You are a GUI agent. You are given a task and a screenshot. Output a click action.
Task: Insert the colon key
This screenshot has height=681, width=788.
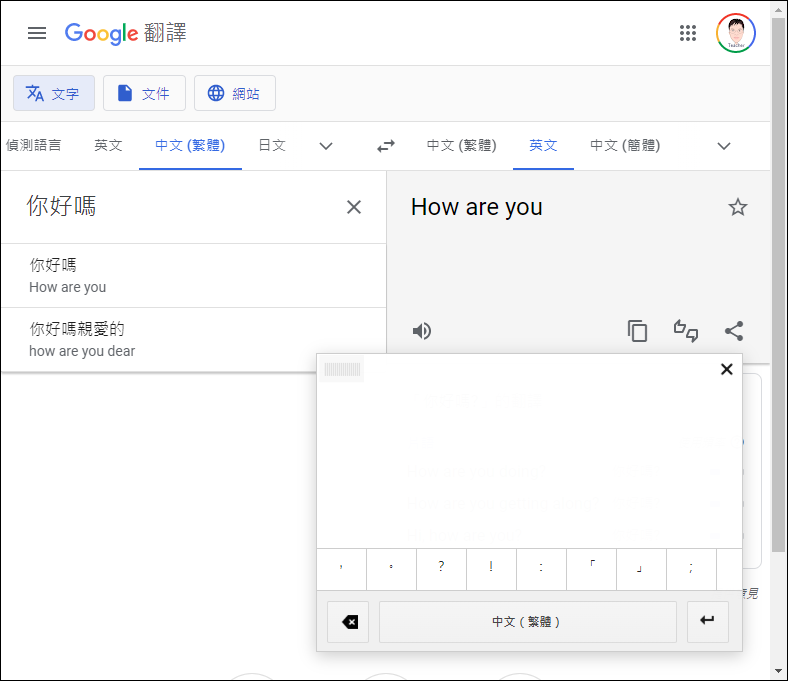tap(541, 569)
